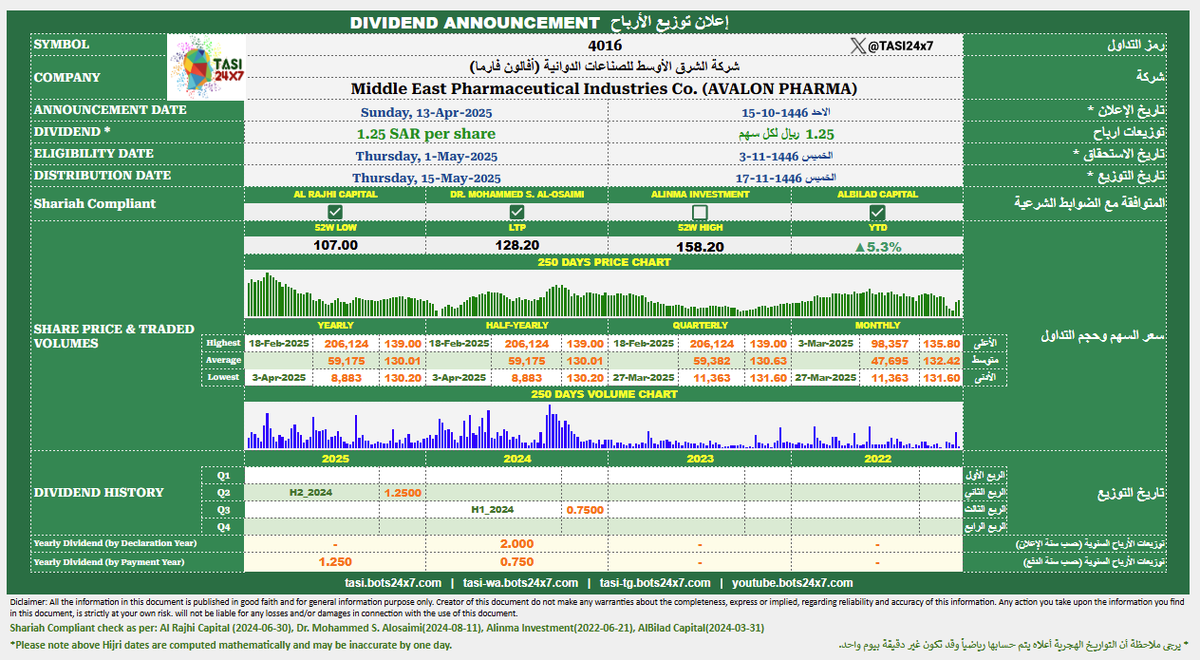
Task: Click the monthly date 3-Mar-2025
Action: (x=827, y=343)
